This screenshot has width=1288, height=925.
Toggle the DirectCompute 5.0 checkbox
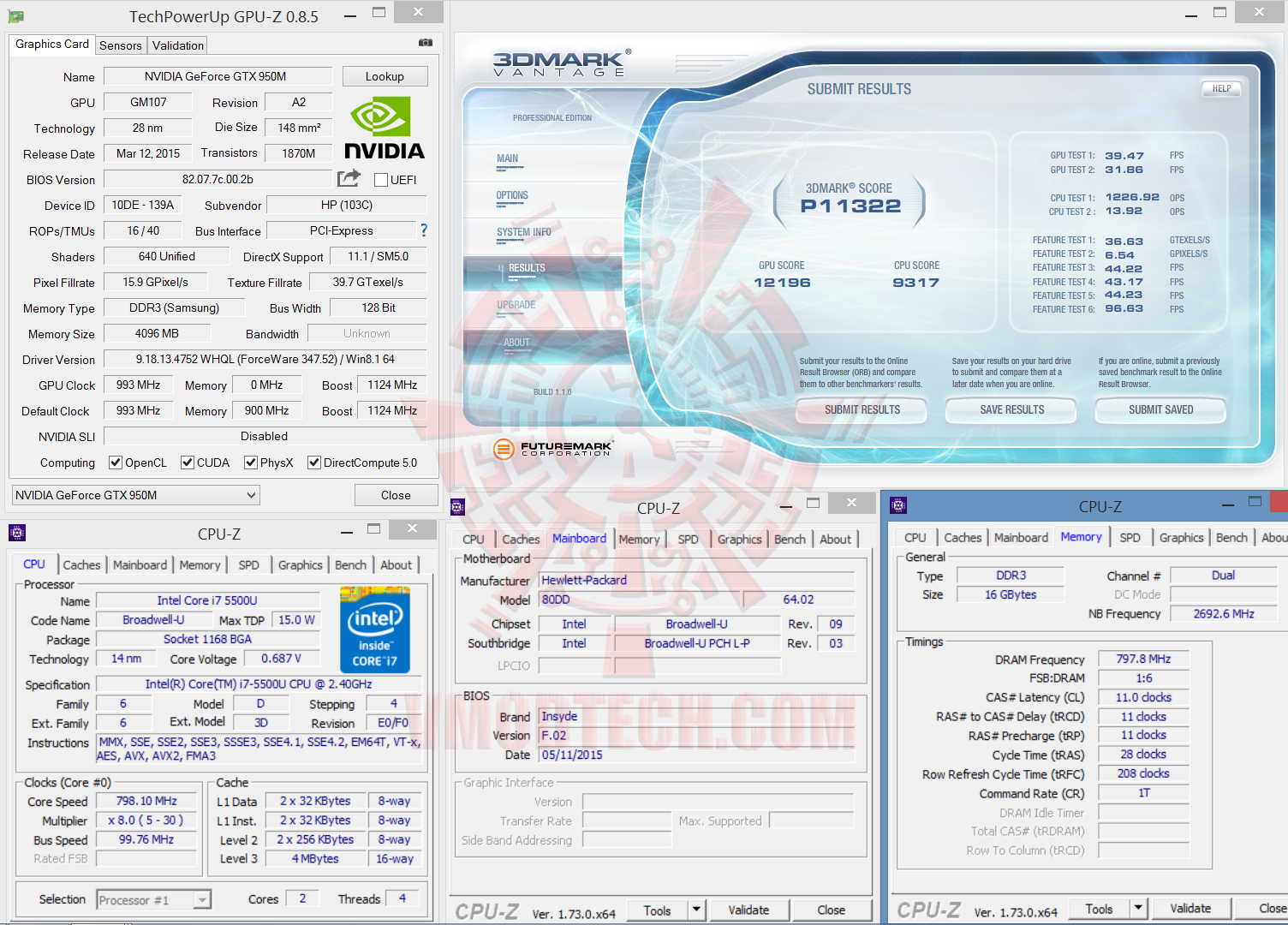(x=314, y=462)
